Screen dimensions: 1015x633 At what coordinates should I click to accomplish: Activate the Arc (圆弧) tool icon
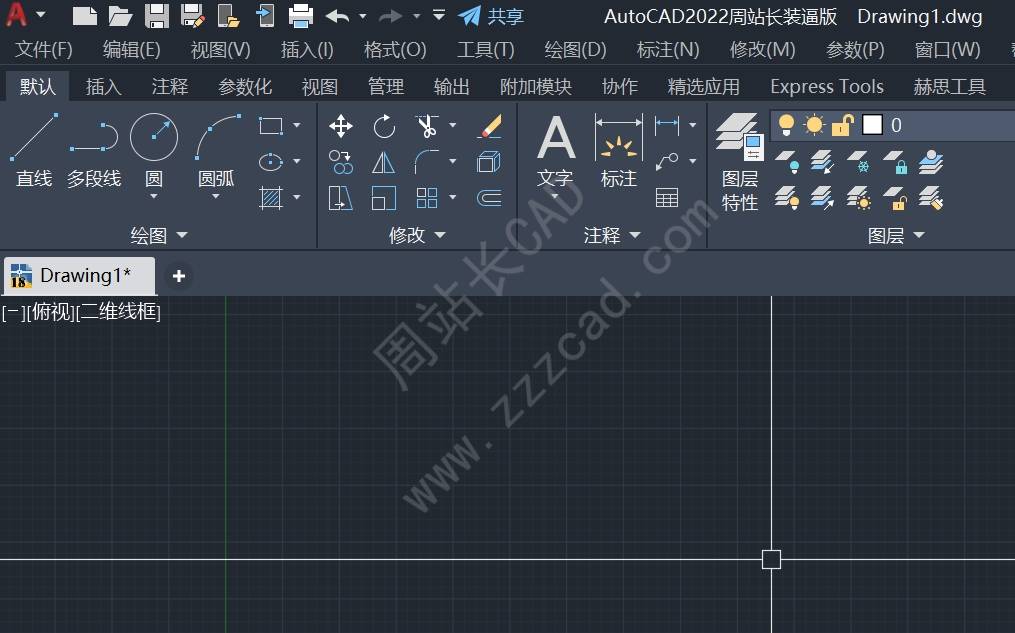pyautogui.click(x=216, y=137)
